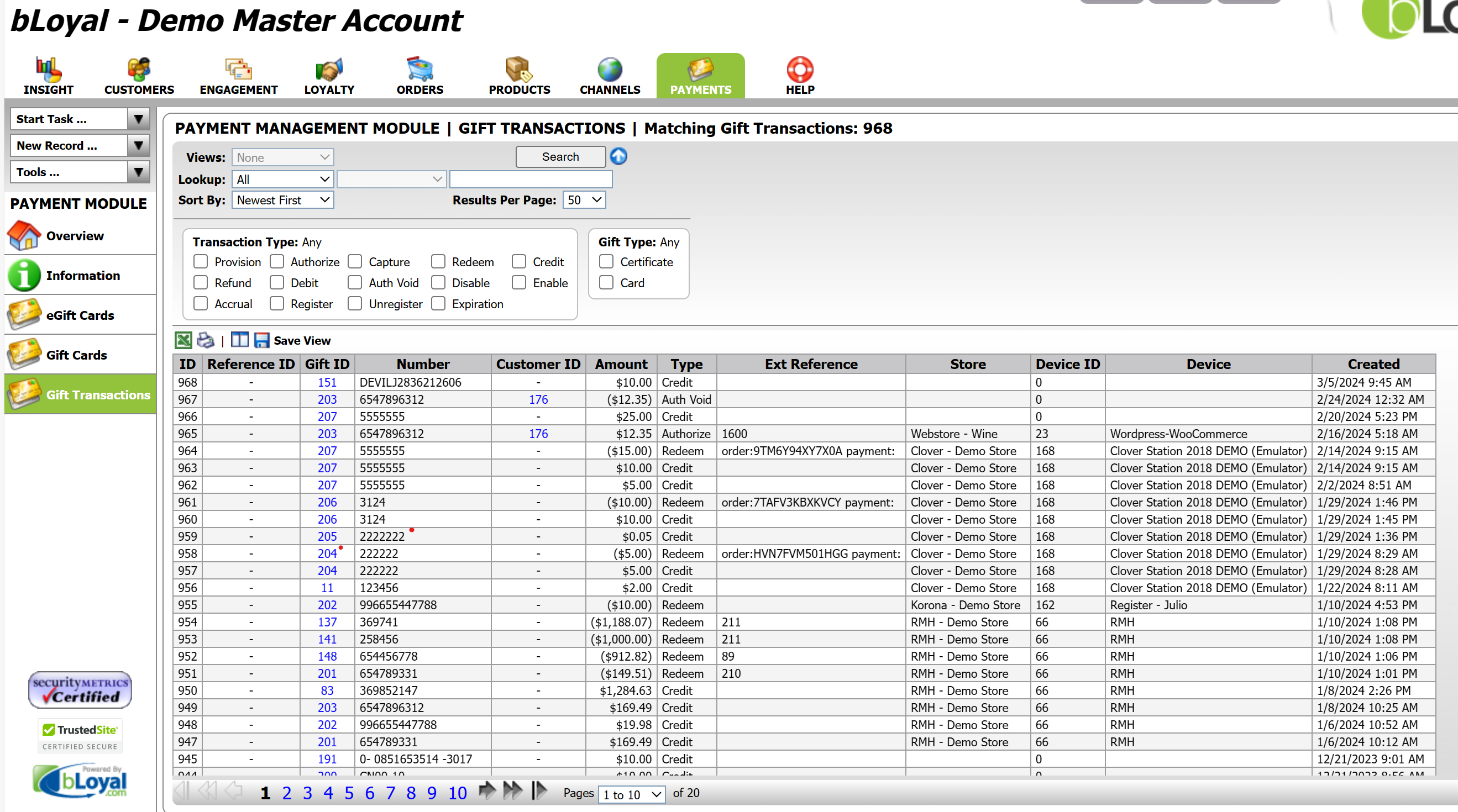Click the column chooser icon
Image resolution: width=1458 pixels, height=812 pixels.
pos(239,340)
